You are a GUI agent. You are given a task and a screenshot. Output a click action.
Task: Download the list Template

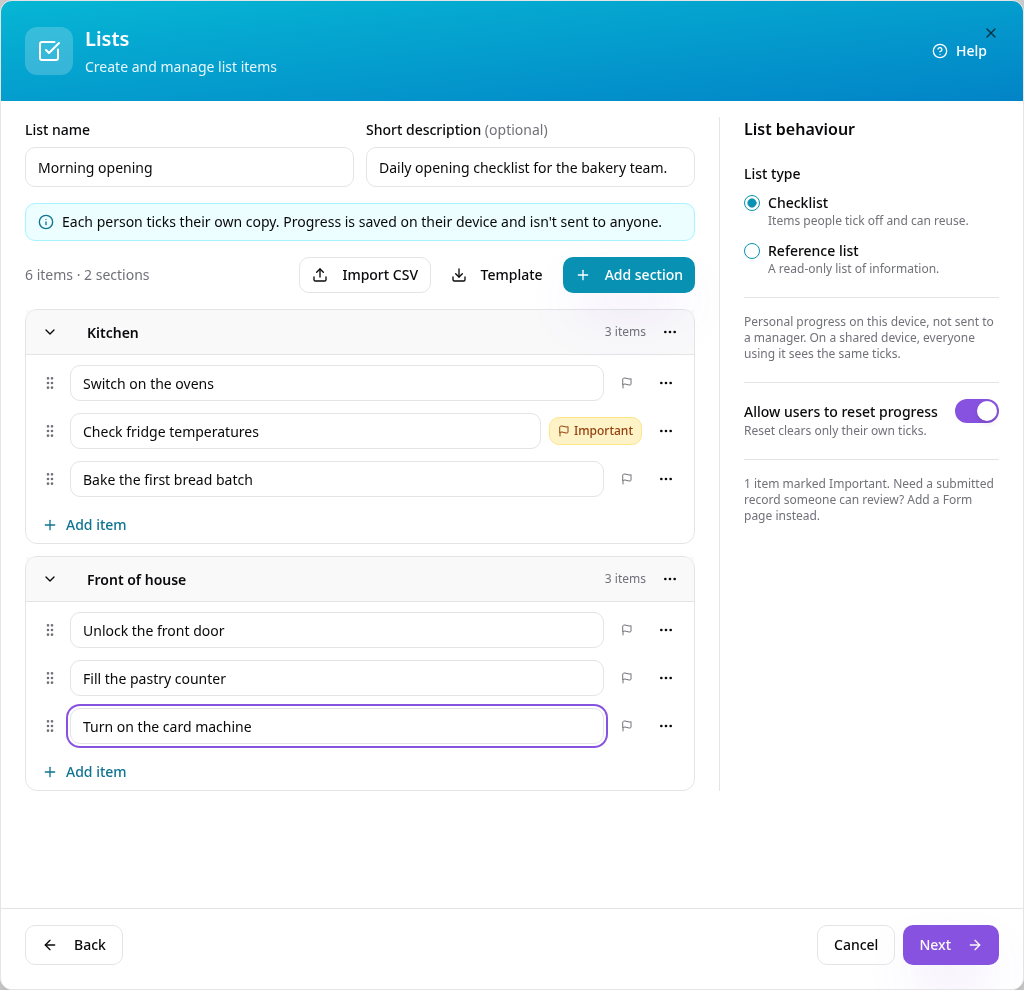click(x=497, y=275)
